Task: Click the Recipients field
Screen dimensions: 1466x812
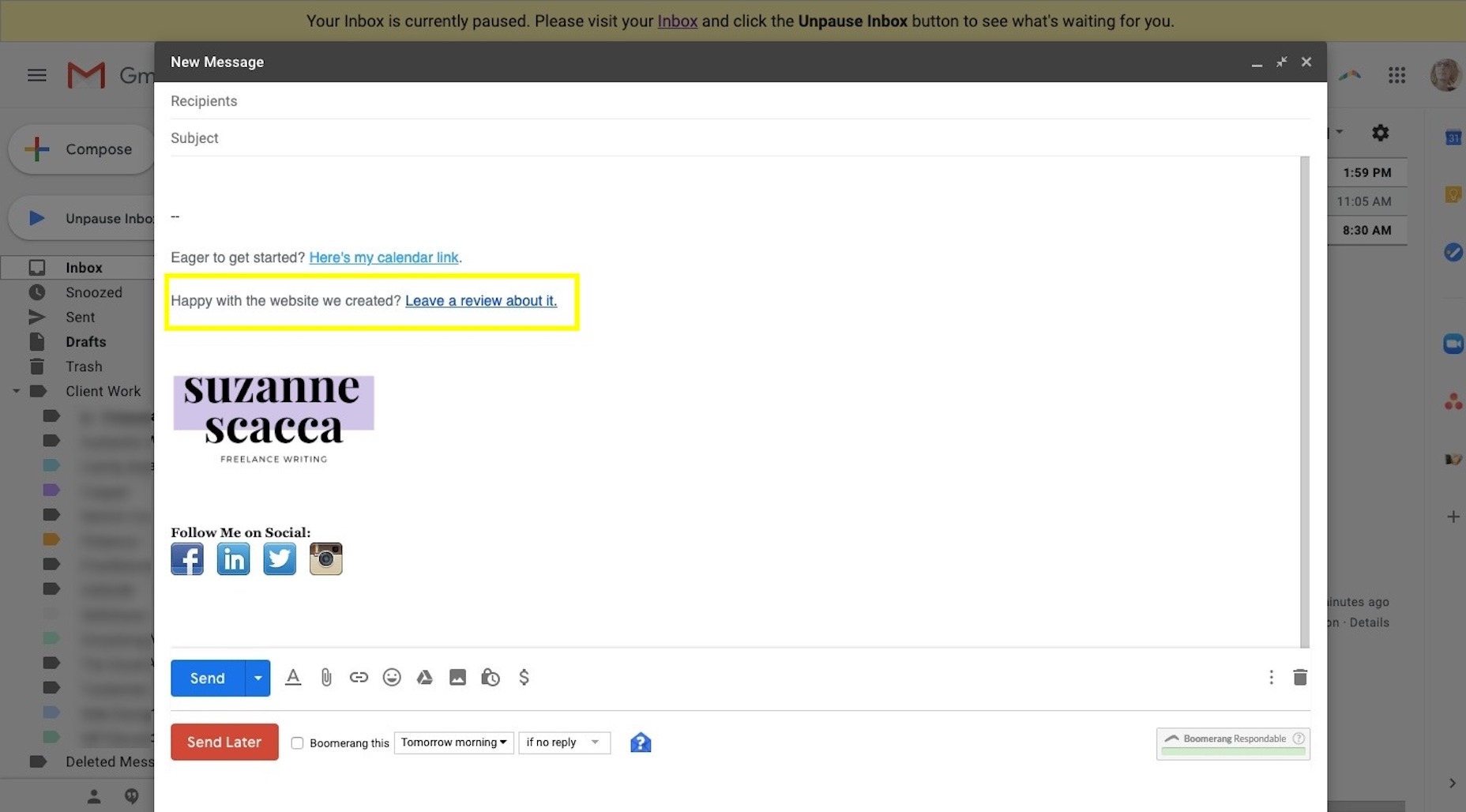Action: (x=740, y=101)
